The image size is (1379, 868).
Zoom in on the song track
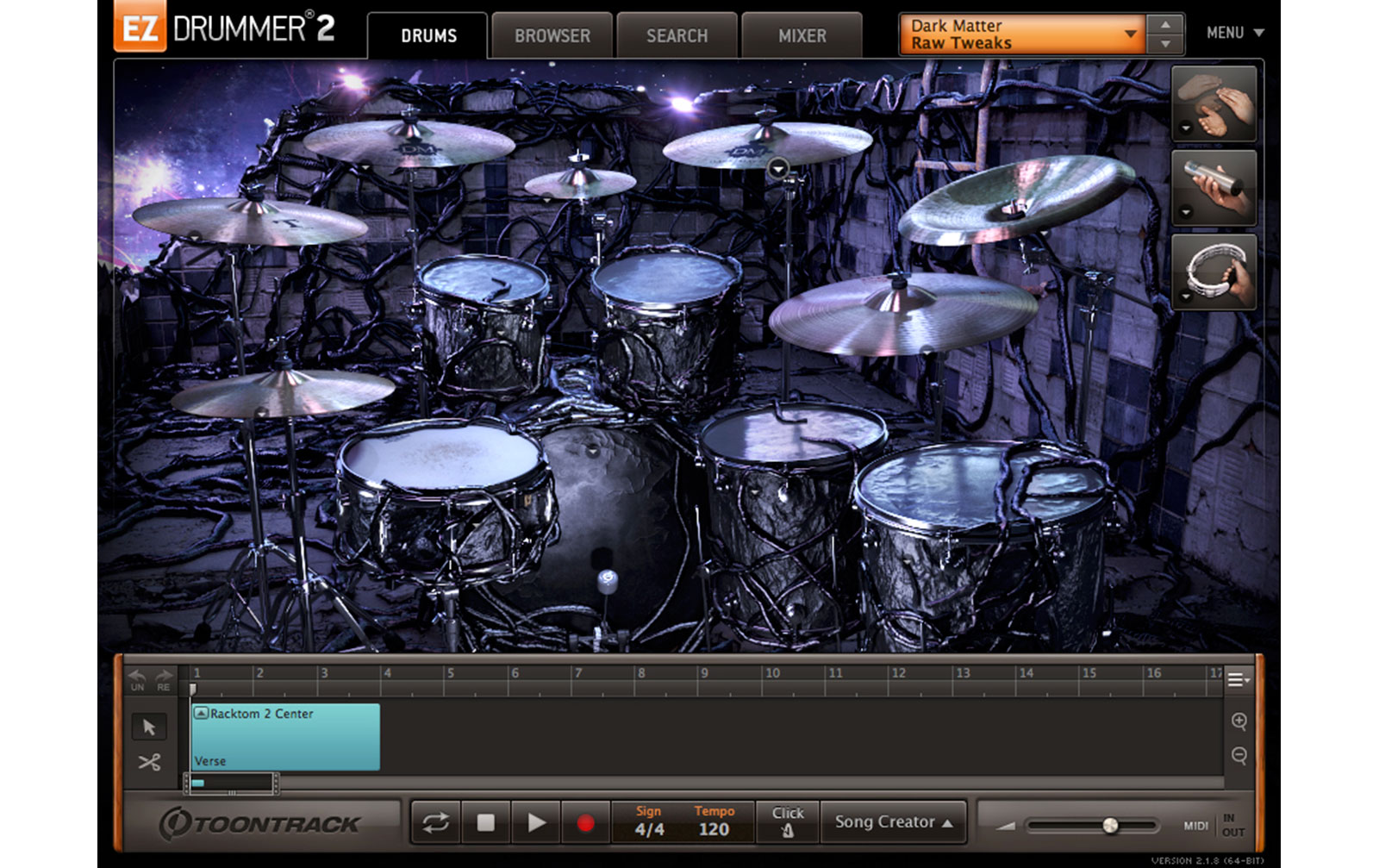(x=1239, y=721)
